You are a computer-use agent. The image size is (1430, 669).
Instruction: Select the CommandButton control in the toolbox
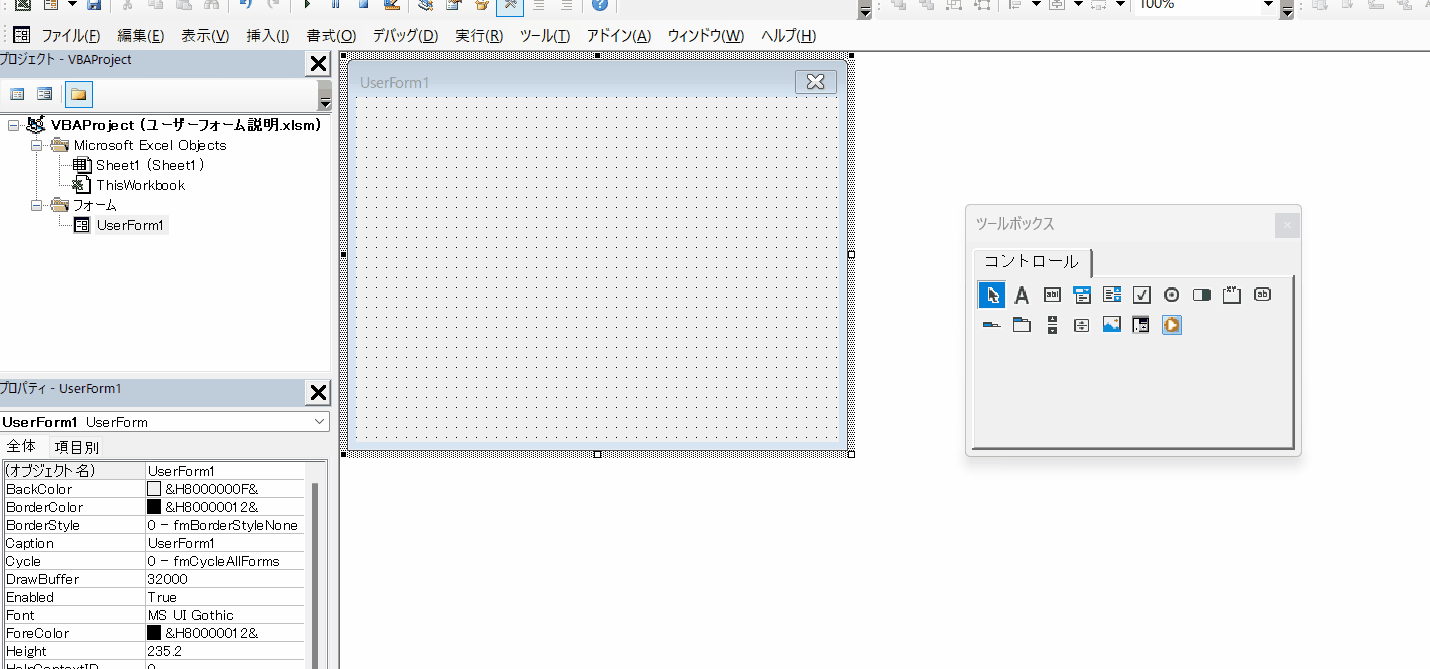[1262, 295]
